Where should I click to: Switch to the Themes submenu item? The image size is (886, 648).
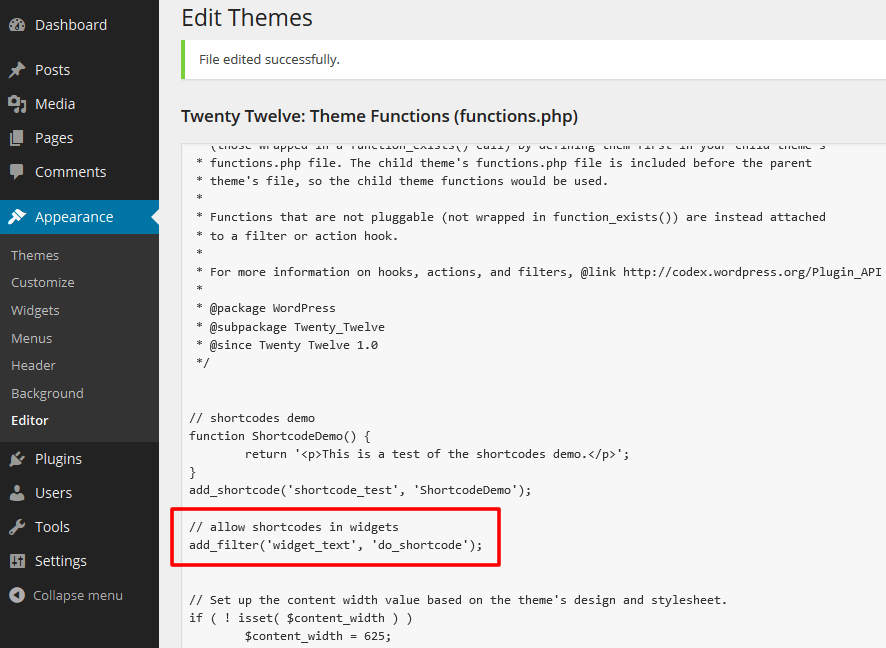coord(35,255)
